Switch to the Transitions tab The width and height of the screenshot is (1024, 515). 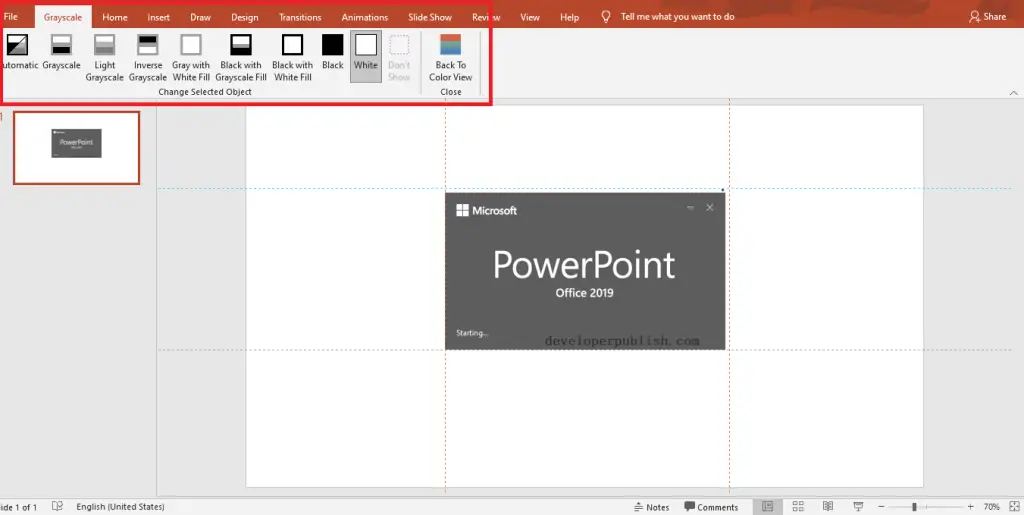[300, 17]
